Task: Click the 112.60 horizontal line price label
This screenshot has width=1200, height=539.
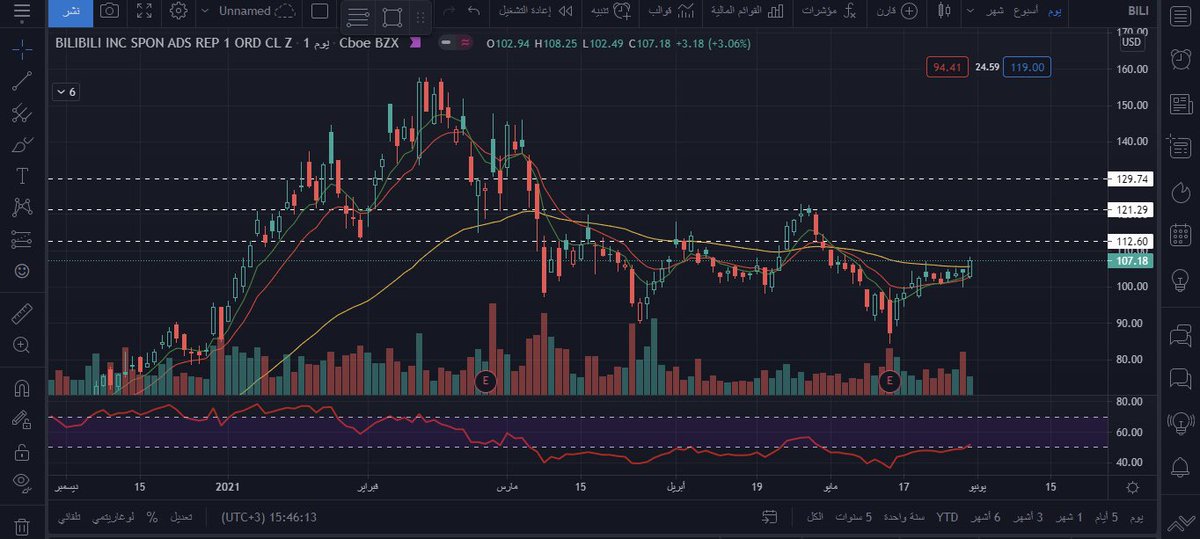Action: pyautogui.click(x=1131, y=241)
